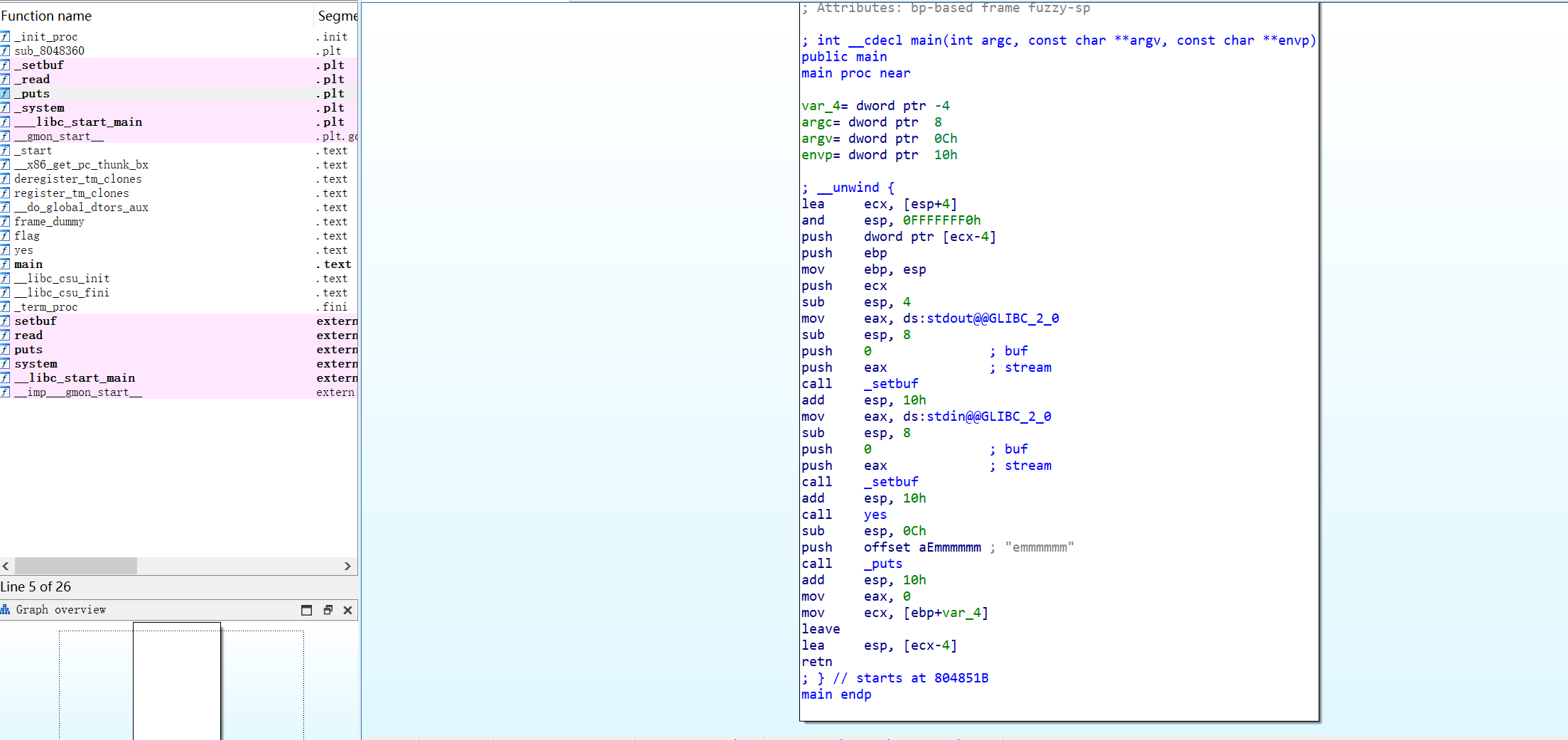This screenshot has height=740, width=1568.
Task: Click the stdout@@GLIBC_2_0 reference
Action: tap(993, 318)
